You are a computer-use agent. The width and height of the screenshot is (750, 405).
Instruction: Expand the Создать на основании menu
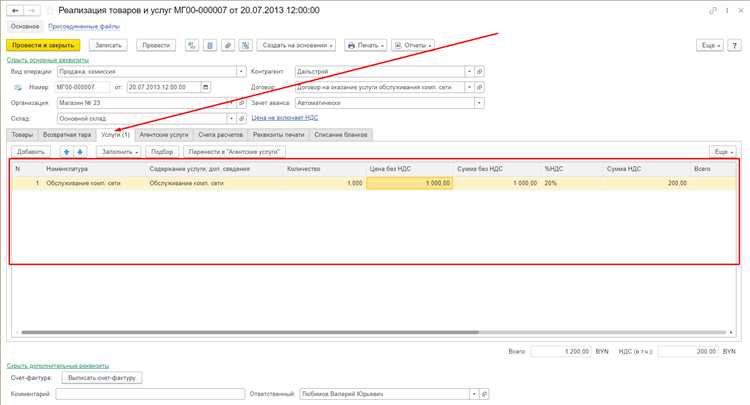296,45
